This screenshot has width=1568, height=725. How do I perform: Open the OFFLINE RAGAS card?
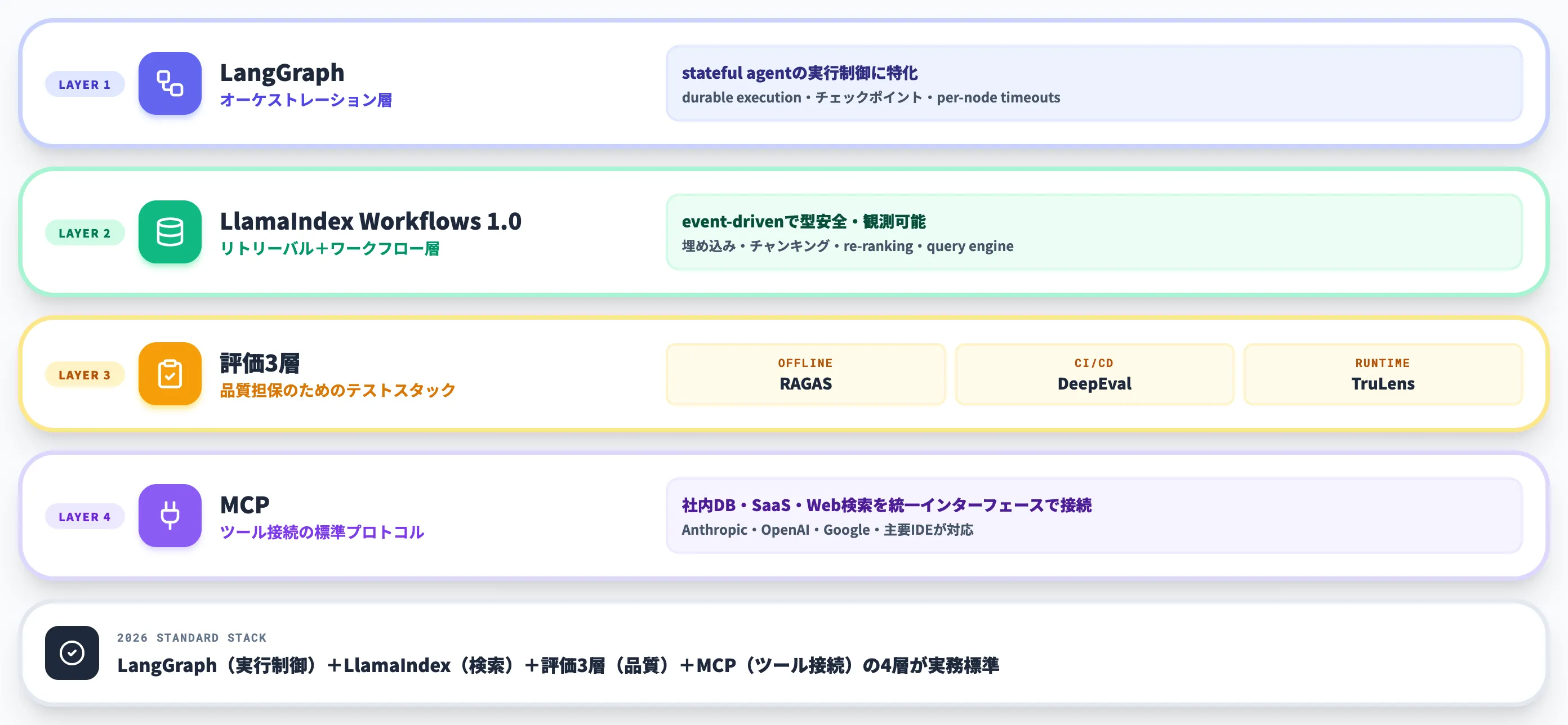[x=805, y=374]
